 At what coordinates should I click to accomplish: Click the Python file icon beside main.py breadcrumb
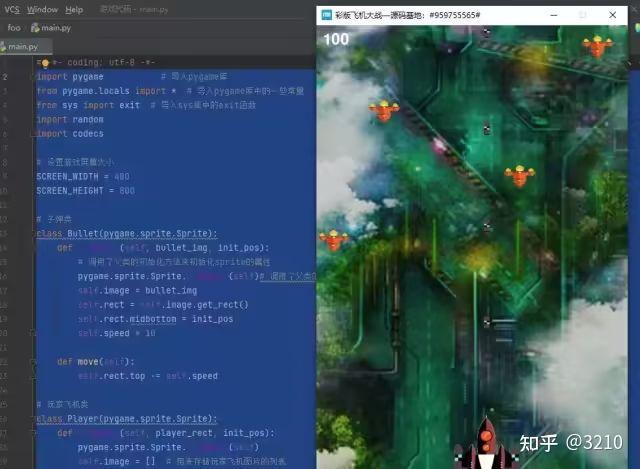pyautogui.click(x=35, y=28)
